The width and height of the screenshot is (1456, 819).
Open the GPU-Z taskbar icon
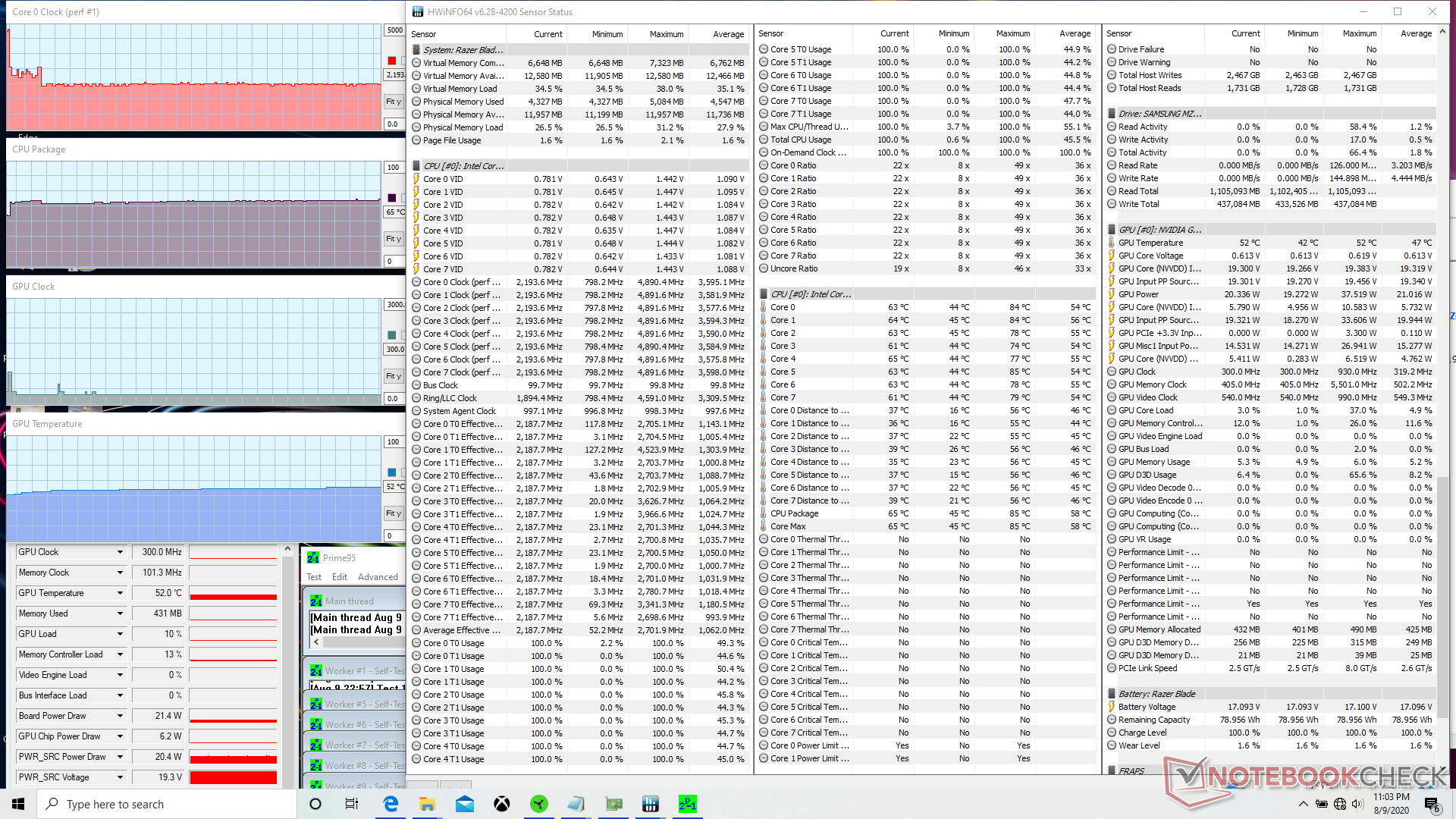[x=613, y=804]
